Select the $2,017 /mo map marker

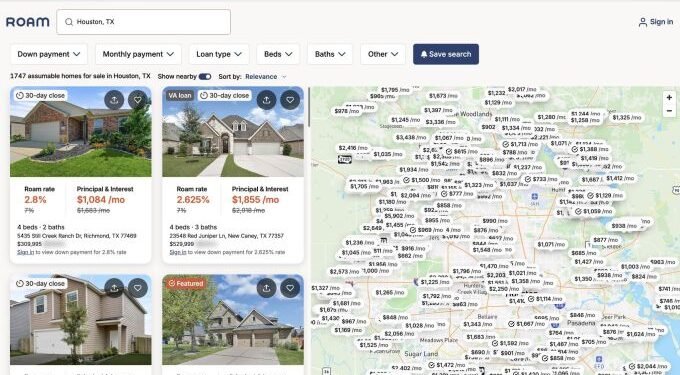coord(522,89)
